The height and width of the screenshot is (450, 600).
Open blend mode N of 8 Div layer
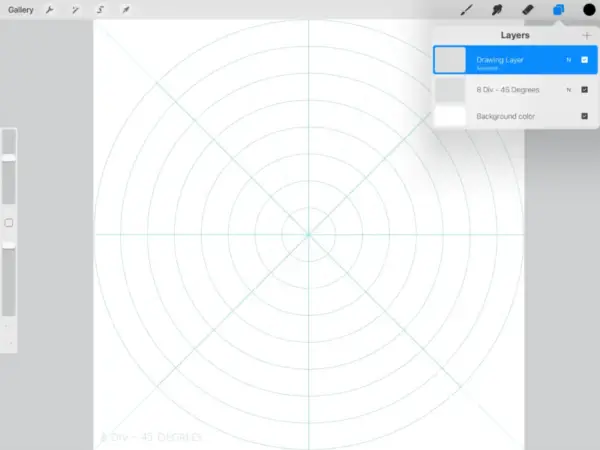click(569, 90)
